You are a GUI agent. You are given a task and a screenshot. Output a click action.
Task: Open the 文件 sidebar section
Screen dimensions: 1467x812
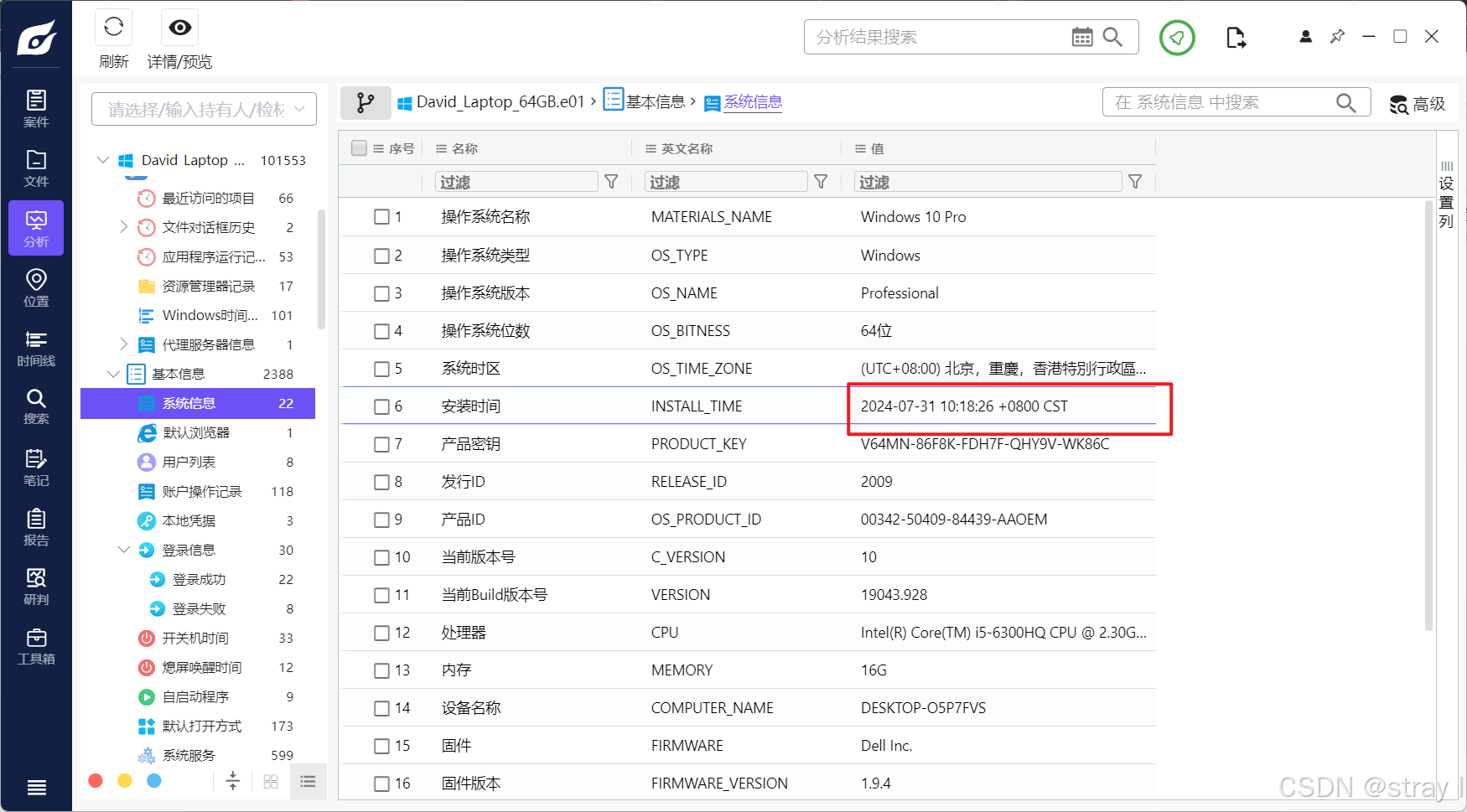coord(36,168)
